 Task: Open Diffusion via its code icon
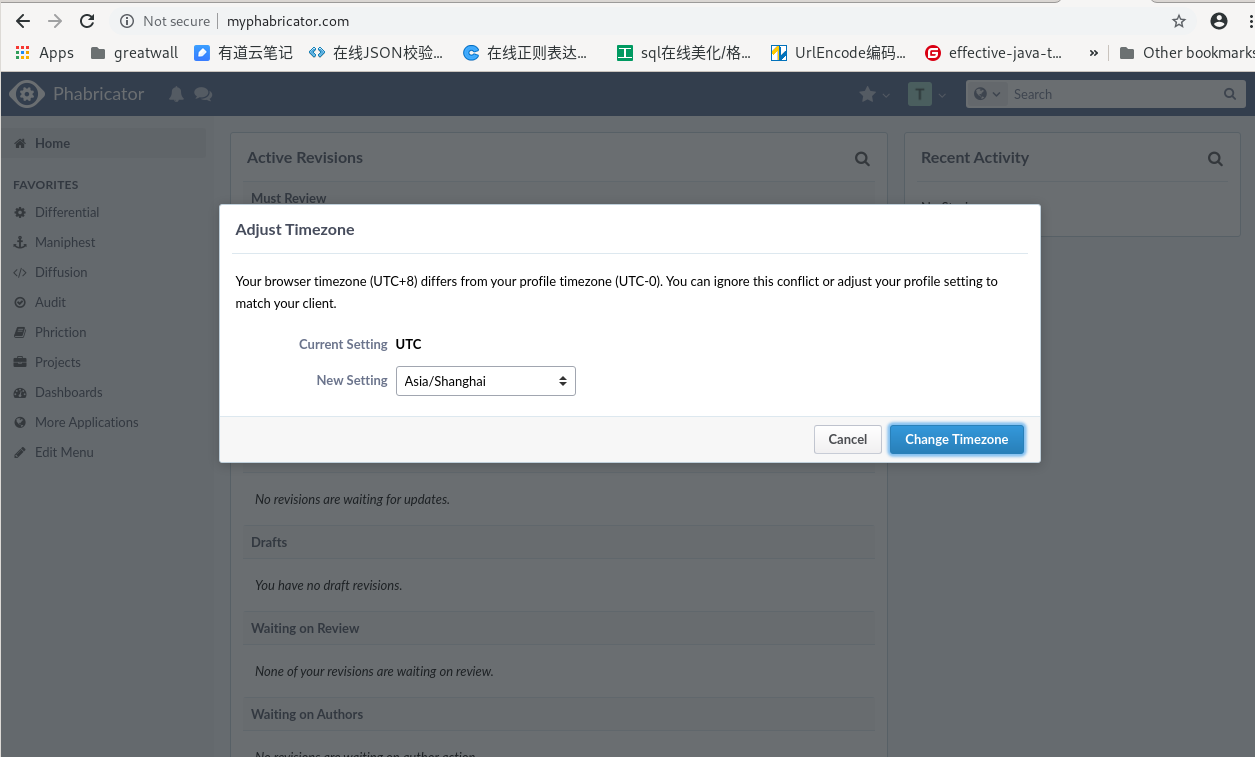(22, 272)
